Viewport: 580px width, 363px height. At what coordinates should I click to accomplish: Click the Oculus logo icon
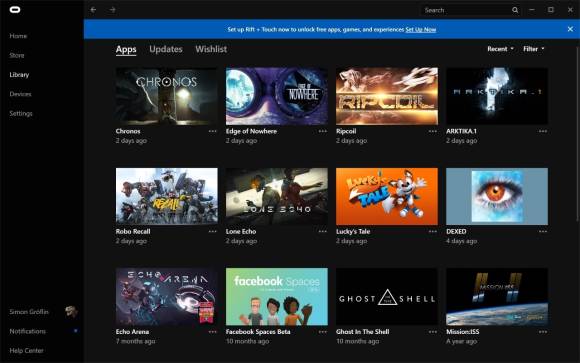pyautogui.click(x=15, y=10)
